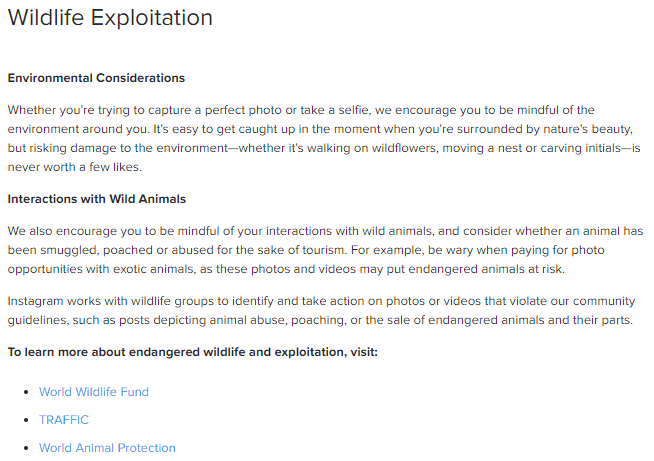654x461 pixels.
Task: Click the 'To learn more about endangered wildlife' line
Action: (x=192, y=352)
